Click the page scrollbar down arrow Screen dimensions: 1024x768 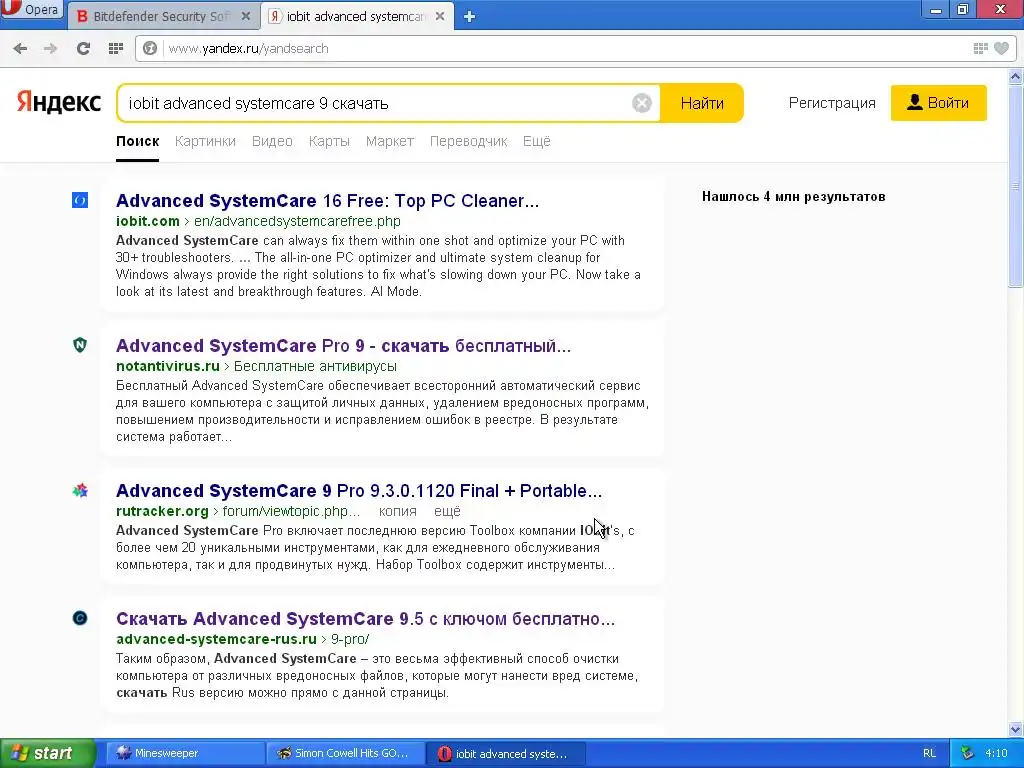pos(1016,730)
